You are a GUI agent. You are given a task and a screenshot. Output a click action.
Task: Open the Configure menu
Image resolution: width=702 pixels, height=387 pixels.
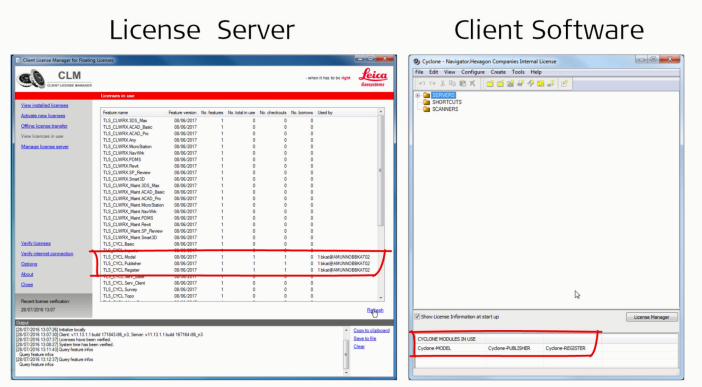[x=473, y=72]
